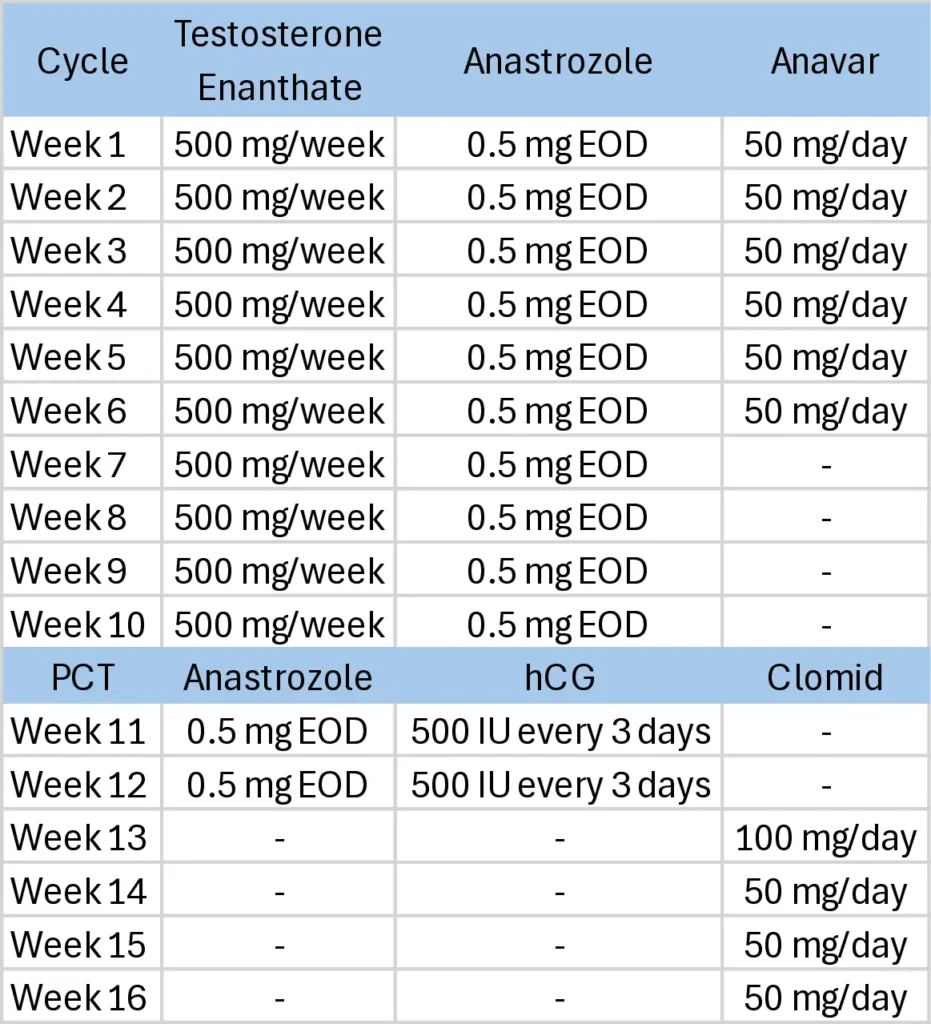Select the Cycle header cell
The image size is (931, 1024).
[82, 61]
